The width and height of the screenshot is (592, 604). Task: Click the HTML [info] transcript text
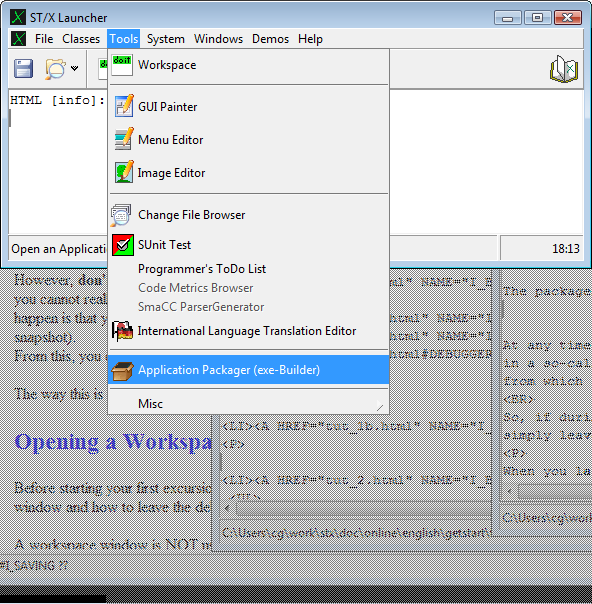[57, 101]
